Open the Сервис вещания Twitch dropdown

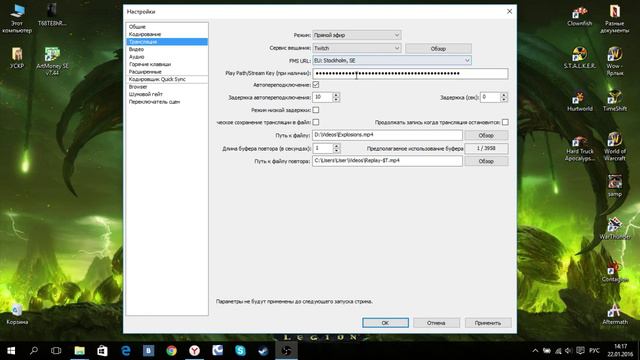tap(357, 48)
